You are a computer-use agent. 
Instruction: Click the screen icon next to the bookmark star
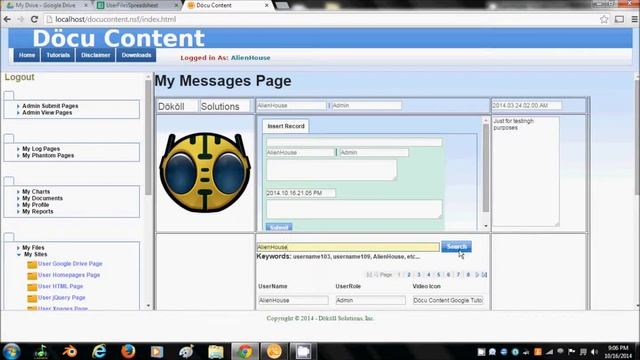(619, 19)
